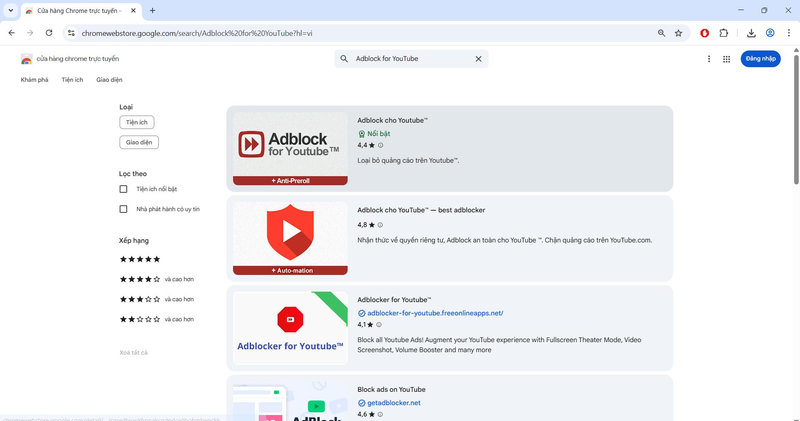
Task: Click the zoom magnifier icon in address bar
Action: click(661, 33)
